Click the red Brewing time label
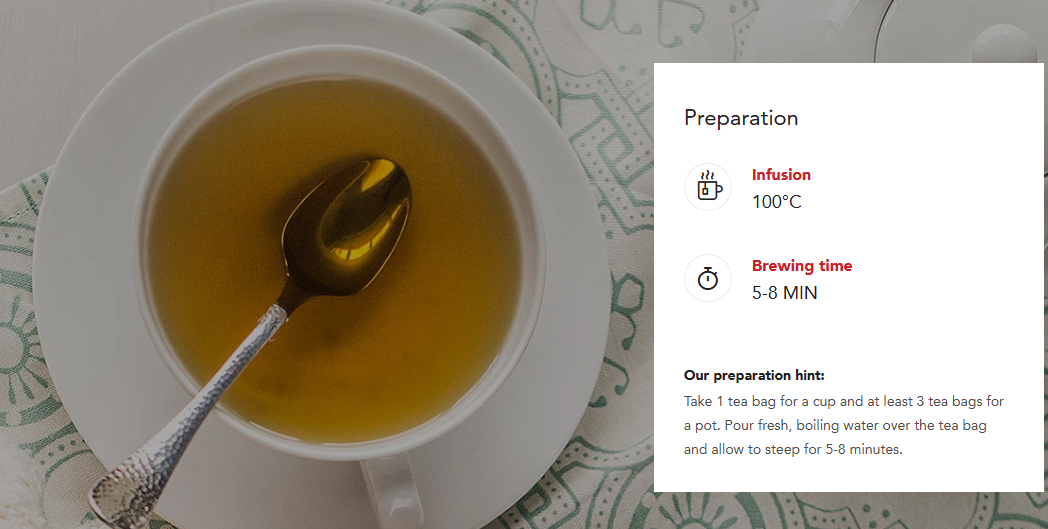Image resolution: width=1048 pixels, height=529 pixels. coord(801,266)
